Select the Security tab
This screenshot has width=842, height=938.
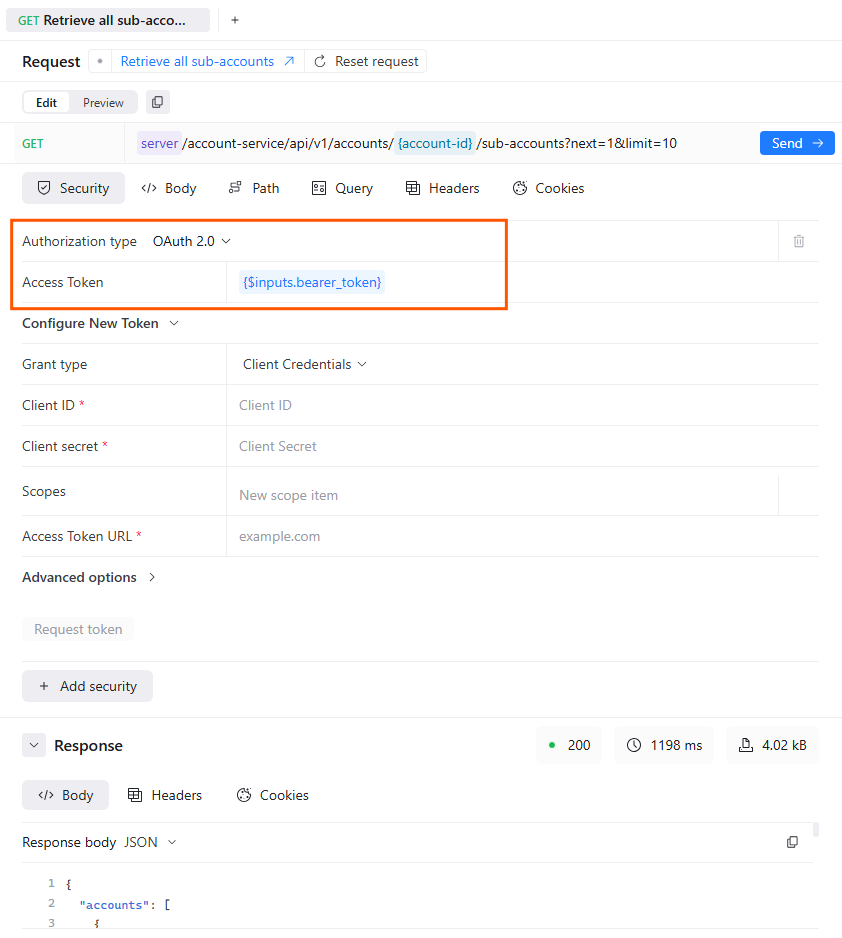(74, 188)
